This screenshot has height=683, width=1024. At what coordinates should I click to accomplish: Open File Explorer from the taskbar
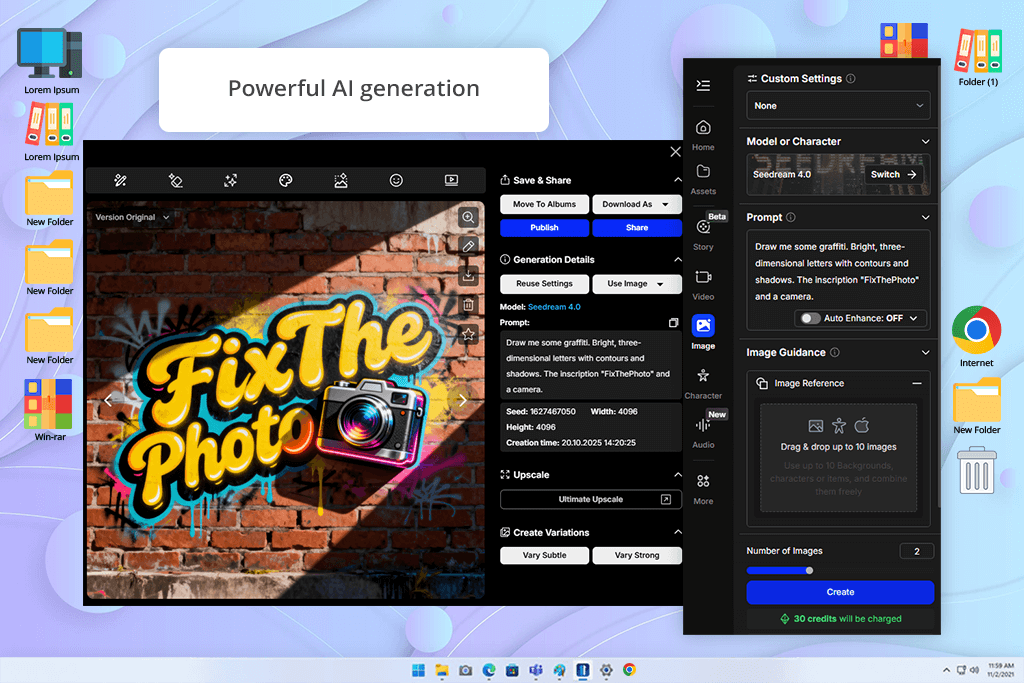[442, 671]
